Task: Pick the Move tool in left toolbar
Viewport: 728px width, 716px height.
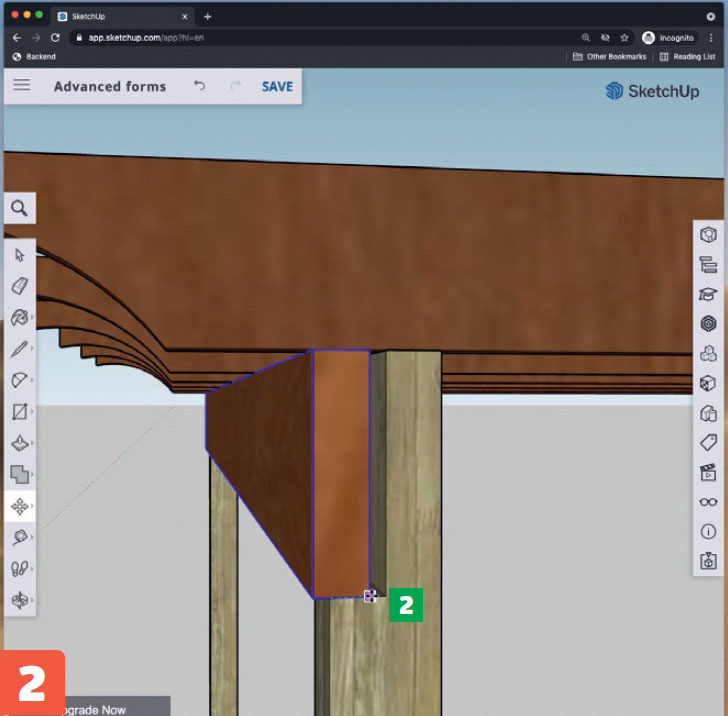Action: click(20, 506)
